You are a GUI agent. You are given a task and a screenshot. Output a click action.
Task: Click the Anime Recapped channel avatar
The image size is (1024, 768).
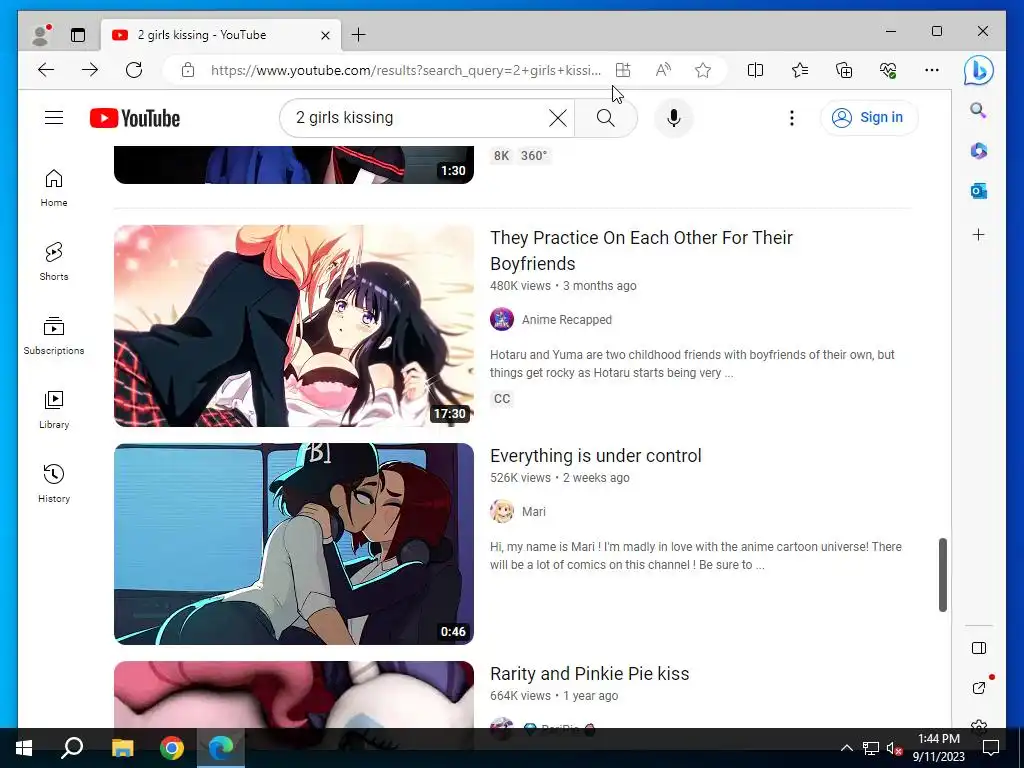(x=502, y=319)
